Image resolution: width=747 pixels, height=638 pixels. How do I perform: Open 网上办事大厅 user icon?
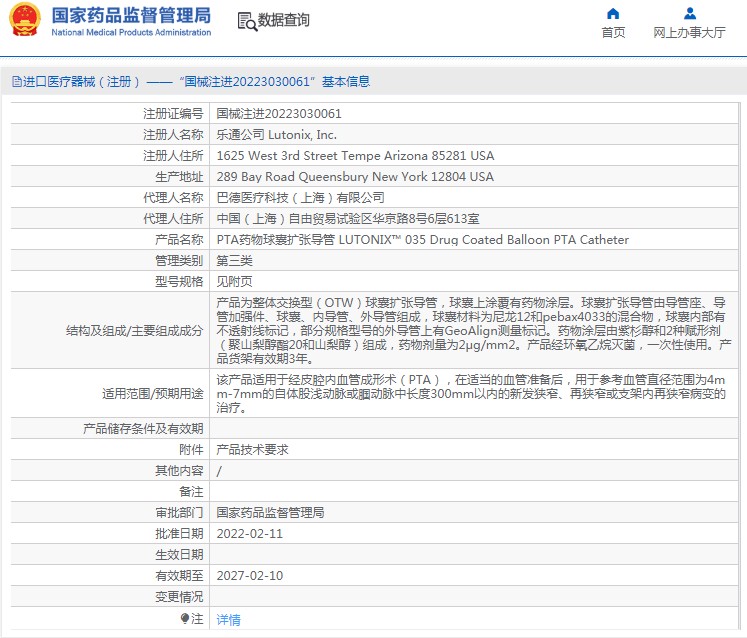(x=689, y=13)
